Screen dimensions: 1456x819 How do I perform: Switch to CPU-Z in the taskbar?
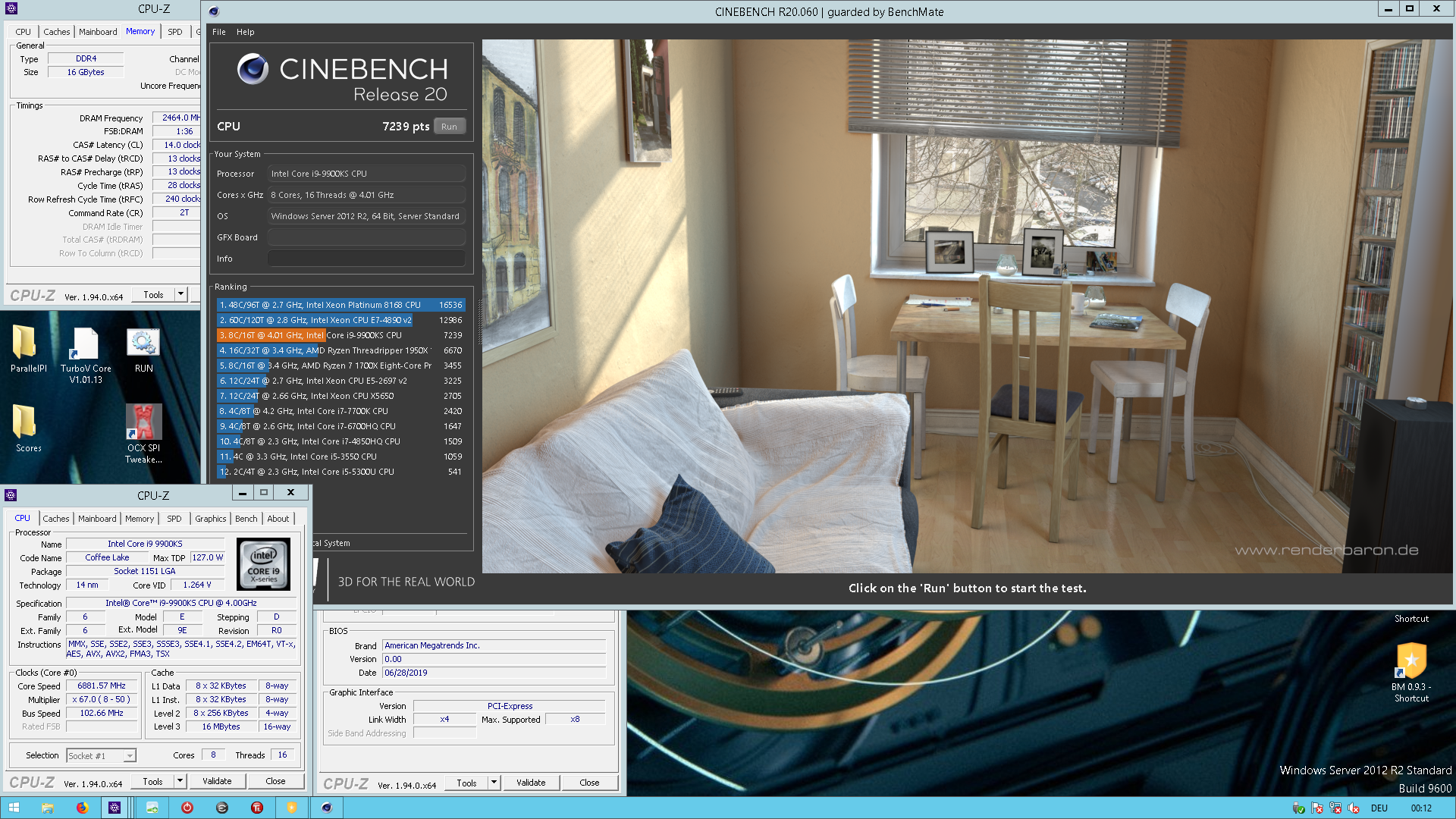pos(115,808)
